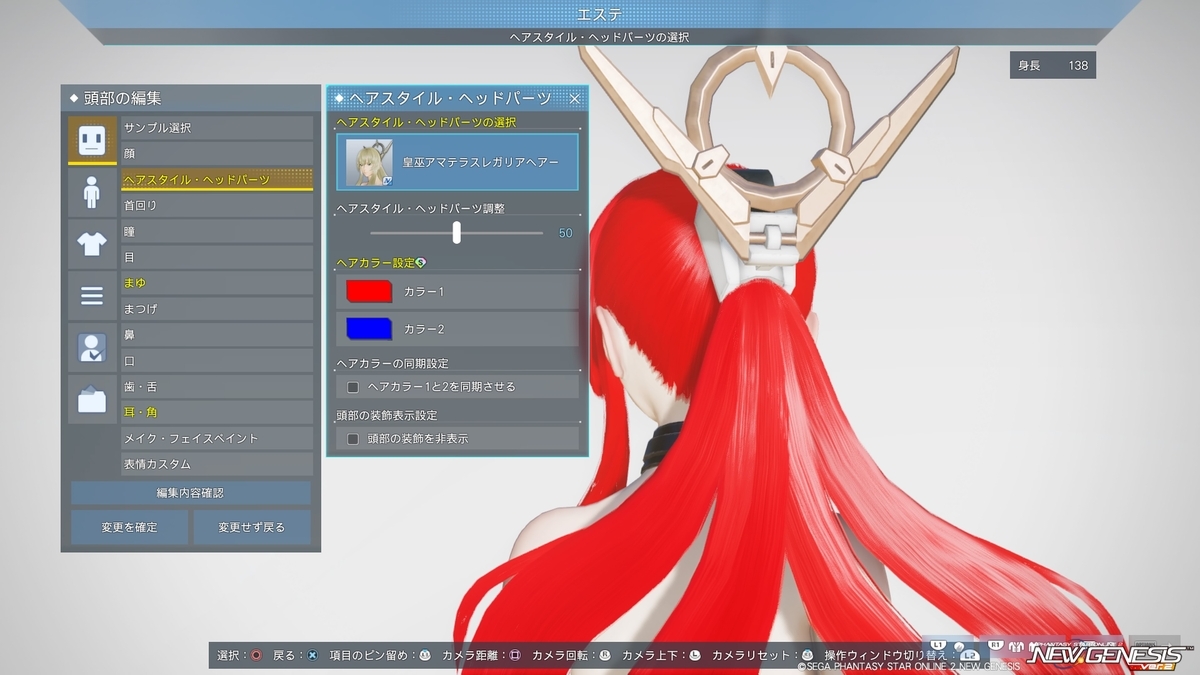The height and width of the screenshot is (675, 1200).
Task: Click the ヘアカラーの同期設定 section label
Action: point(393,363)
